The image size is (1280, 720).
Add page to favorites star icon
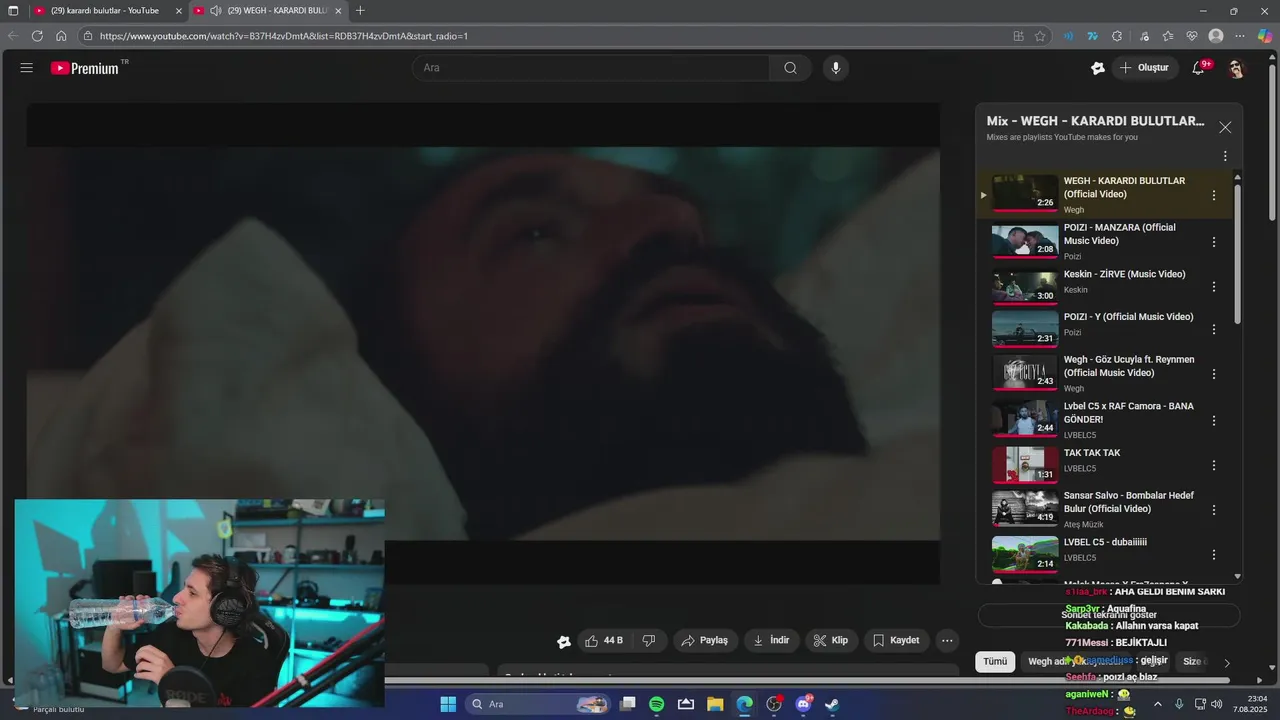pyautogui.click(x=1040, y=36)
